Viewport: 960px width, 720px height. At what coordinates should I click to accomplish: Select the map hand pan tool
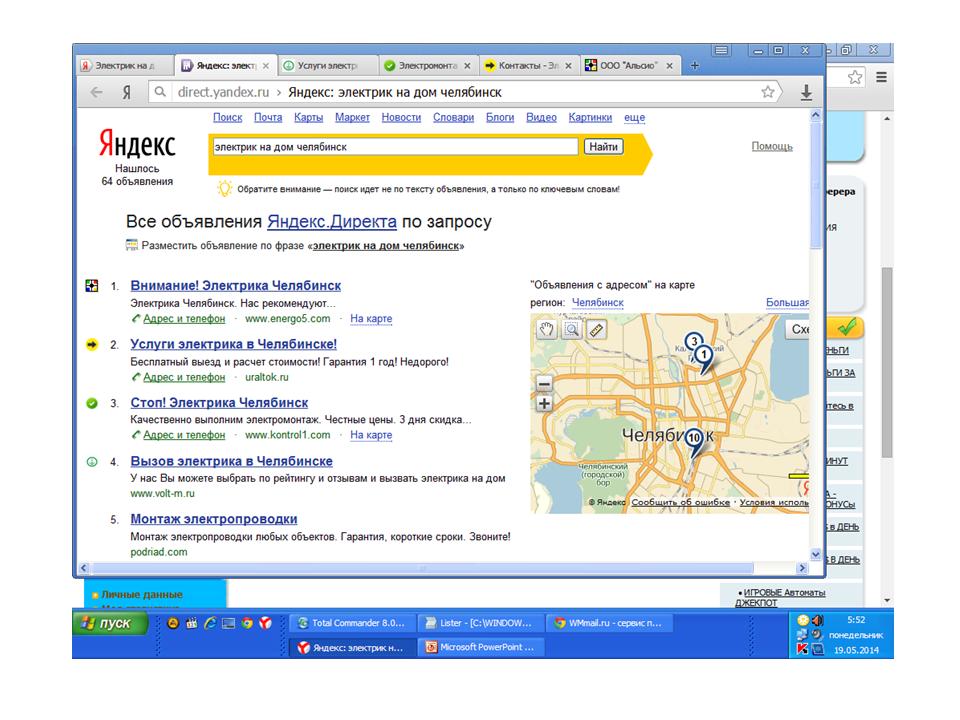point(546,330)
